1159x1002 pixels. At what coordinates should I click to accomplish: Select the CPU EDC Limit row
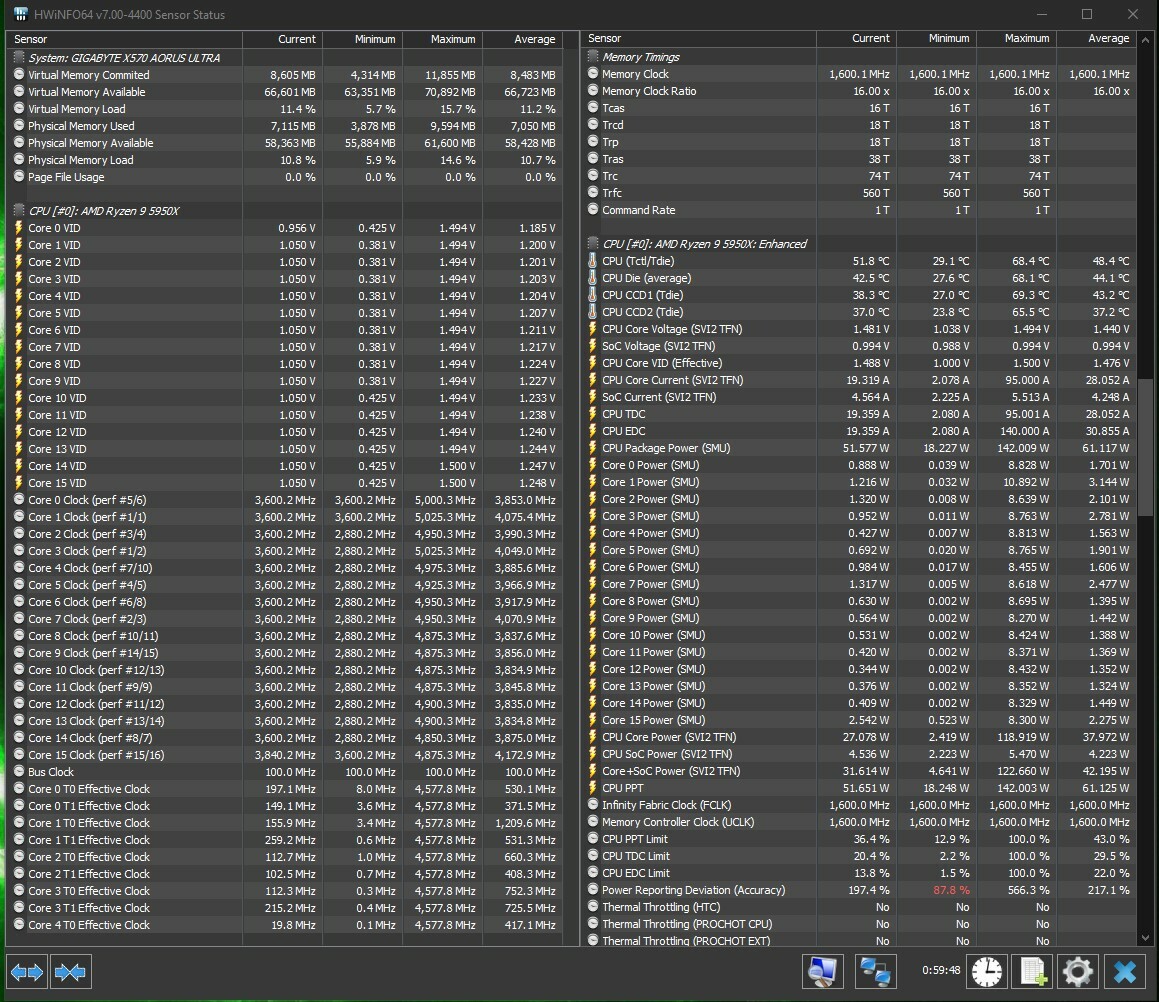(x=858, y=873)
